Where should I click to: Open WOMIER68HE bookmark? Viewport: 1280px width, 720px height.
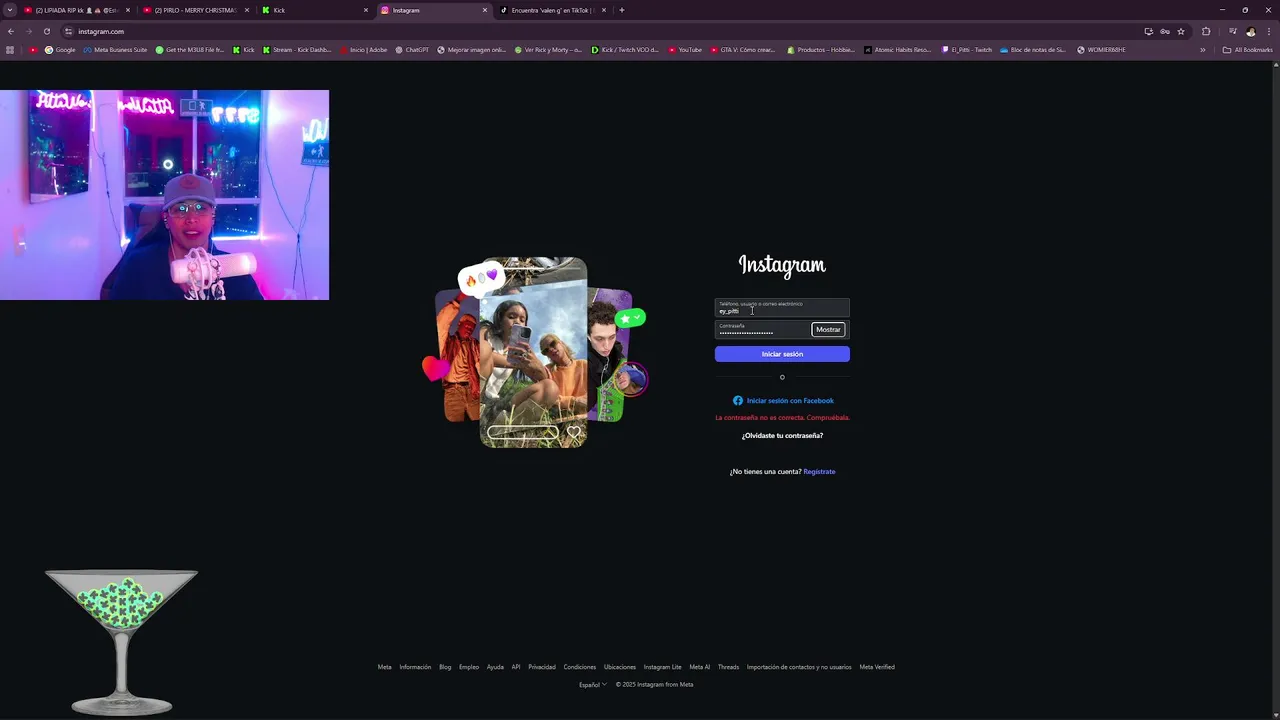1101,50
